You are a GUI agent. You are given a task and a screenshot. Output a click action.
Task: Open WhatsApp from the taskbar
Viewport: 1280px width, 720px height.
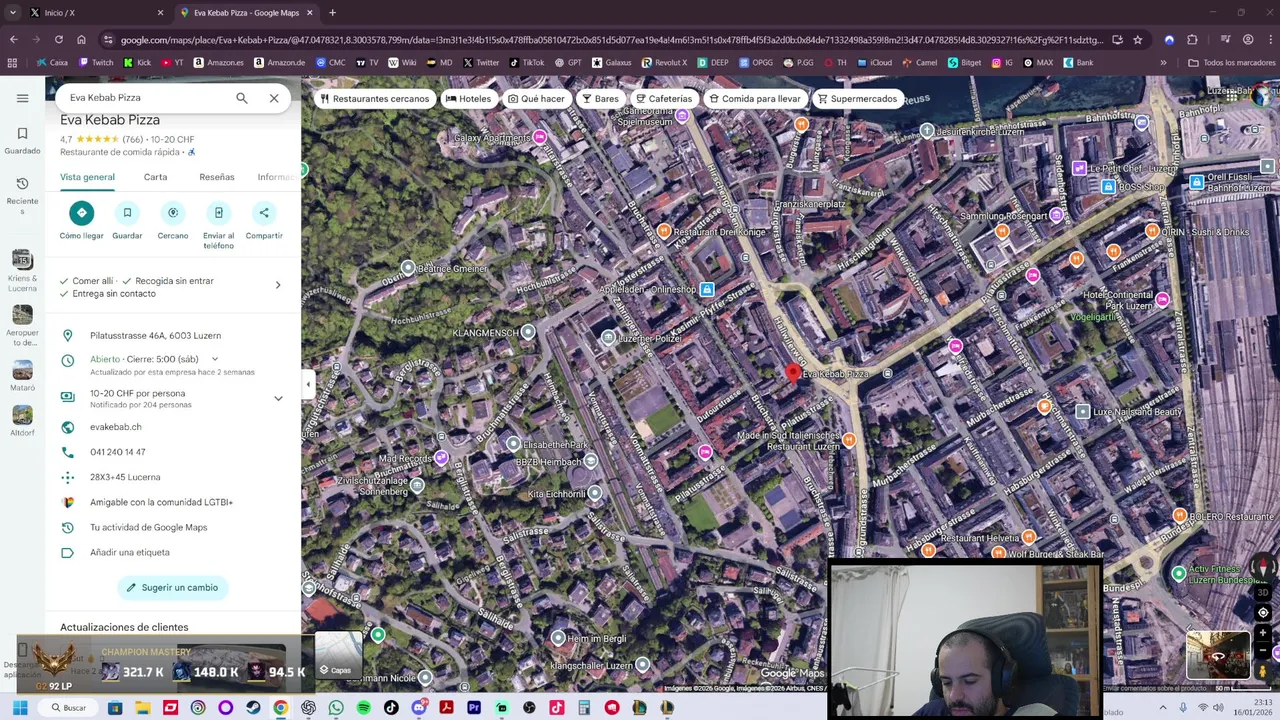[336, 708]
